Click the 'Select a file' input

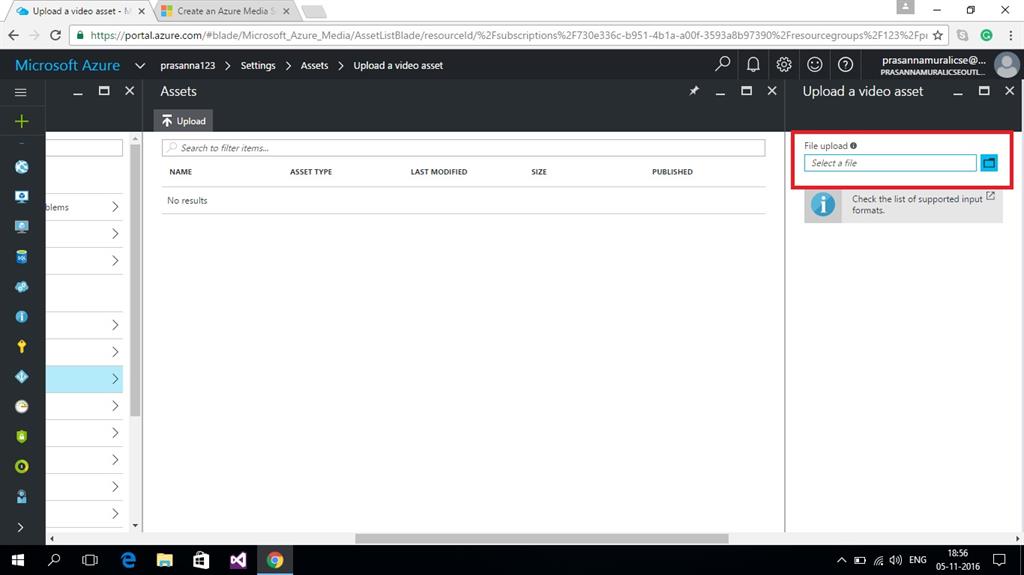click(890, 163)
